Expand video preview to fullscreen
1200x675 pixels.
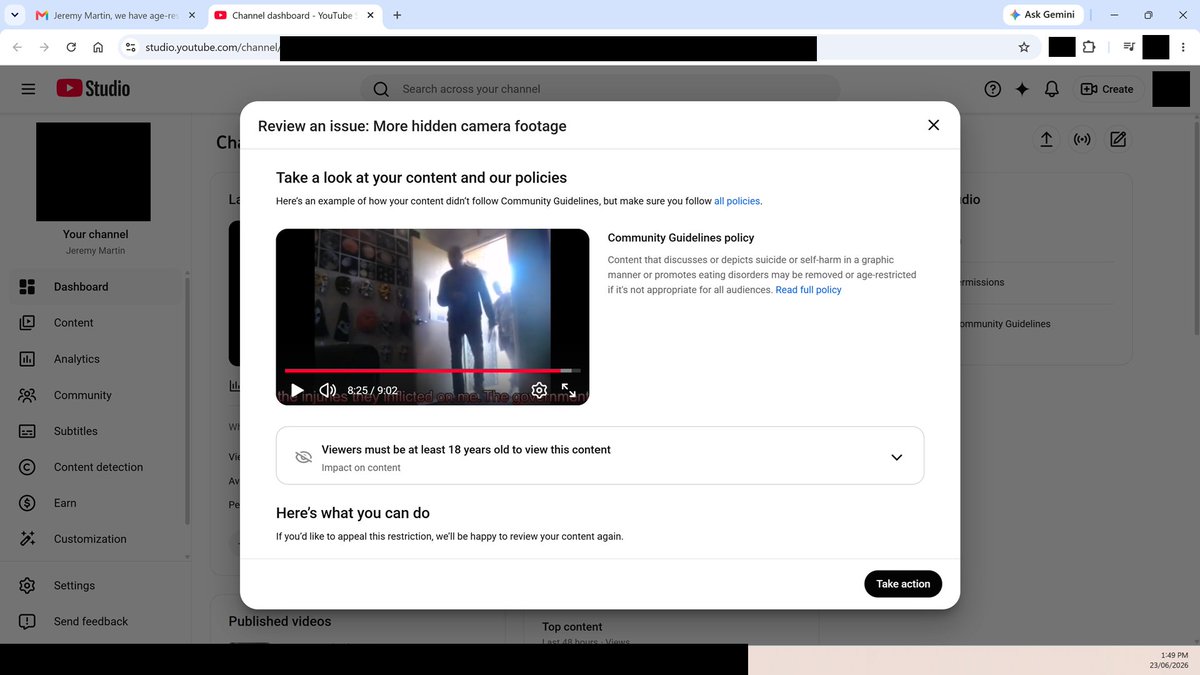(x=569, y=390)
